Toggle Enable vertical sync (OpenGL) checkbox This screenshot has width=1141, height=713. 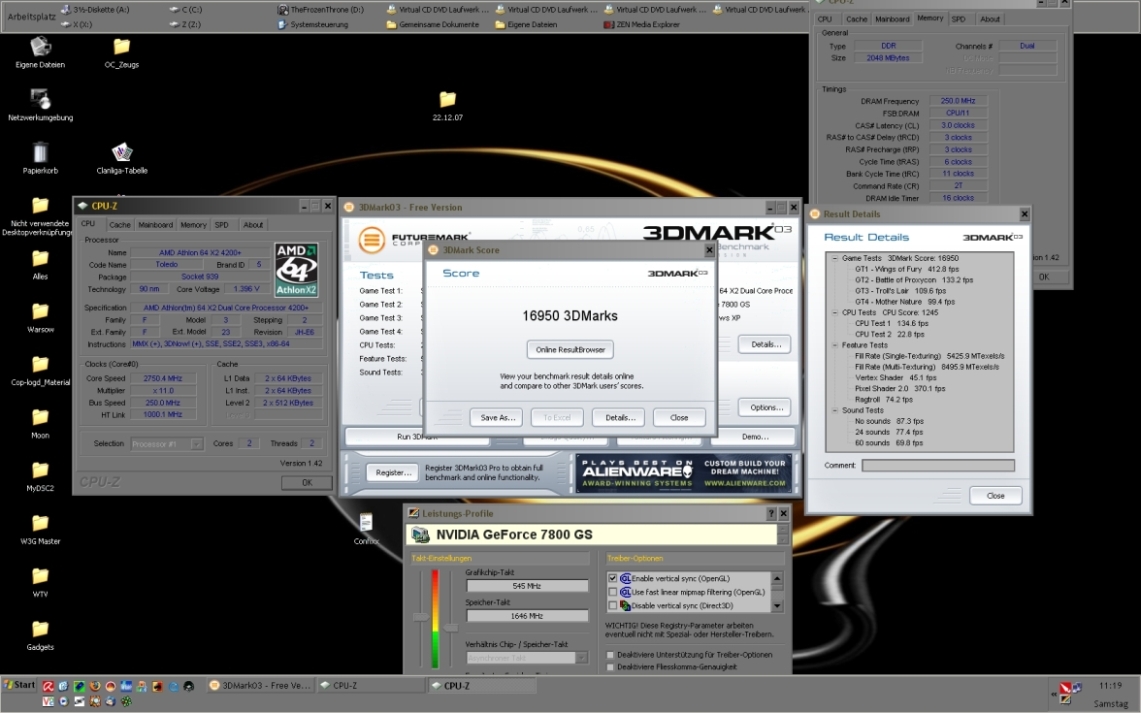[x=613, y=578]
